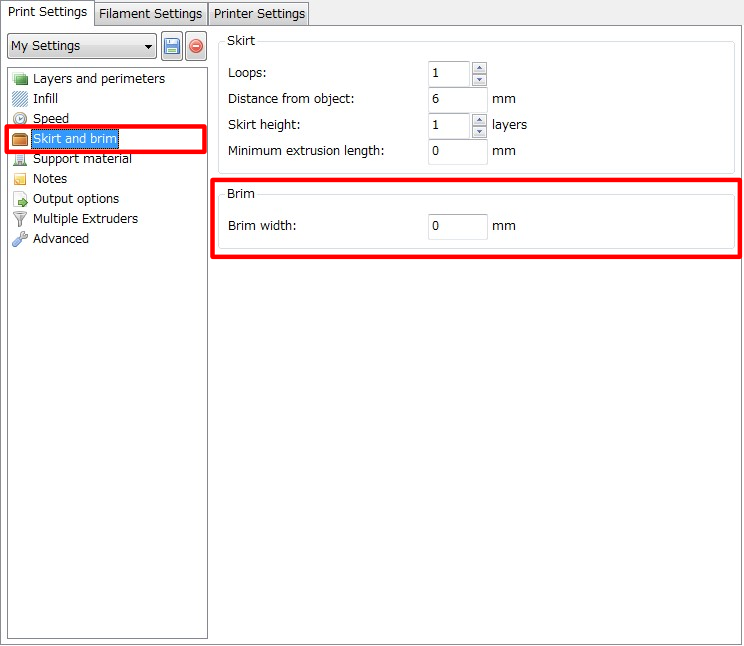Screen dimensions: 744x646
Task: Click the Brim group heading
Action: pyautogui.click(x=241, y=194)
